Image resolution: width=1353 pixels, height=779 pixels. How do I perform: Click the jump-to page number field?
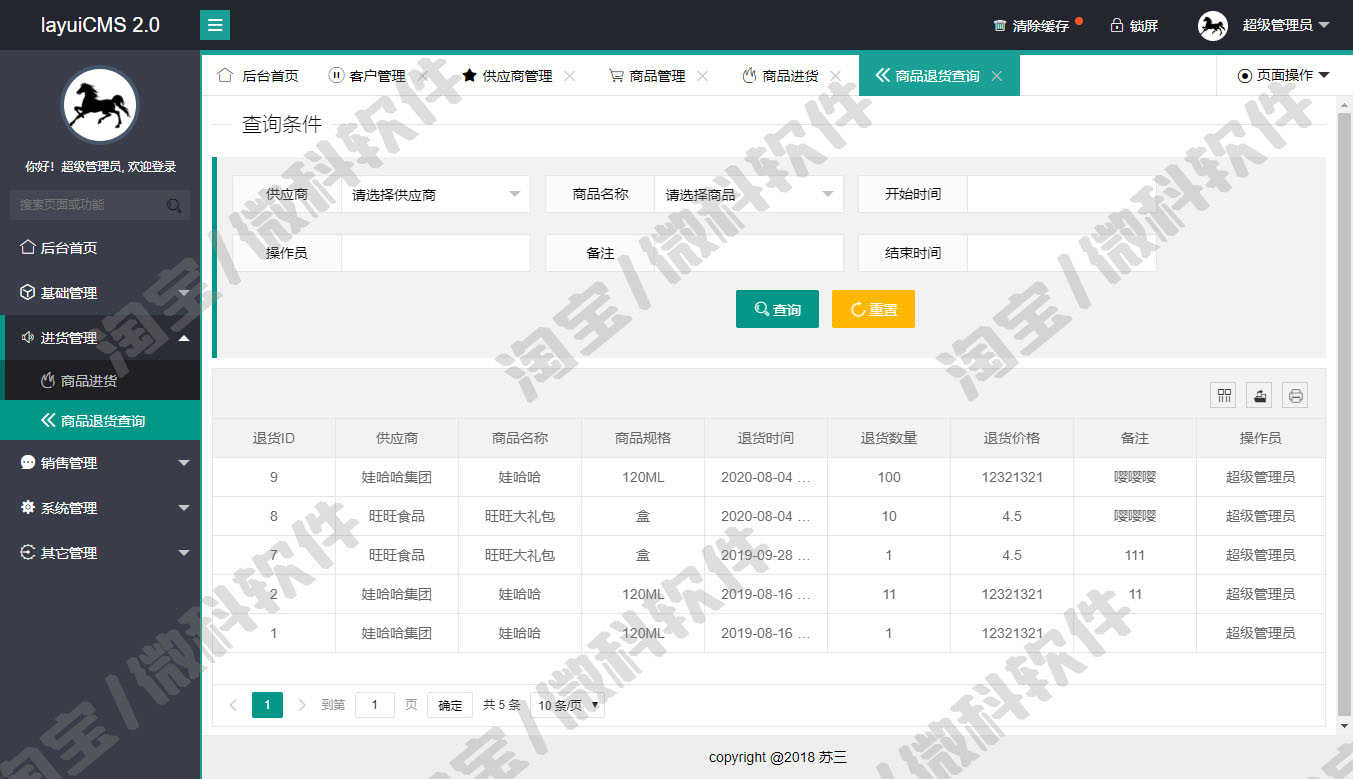pyautogui.click(x=375, y=705)
